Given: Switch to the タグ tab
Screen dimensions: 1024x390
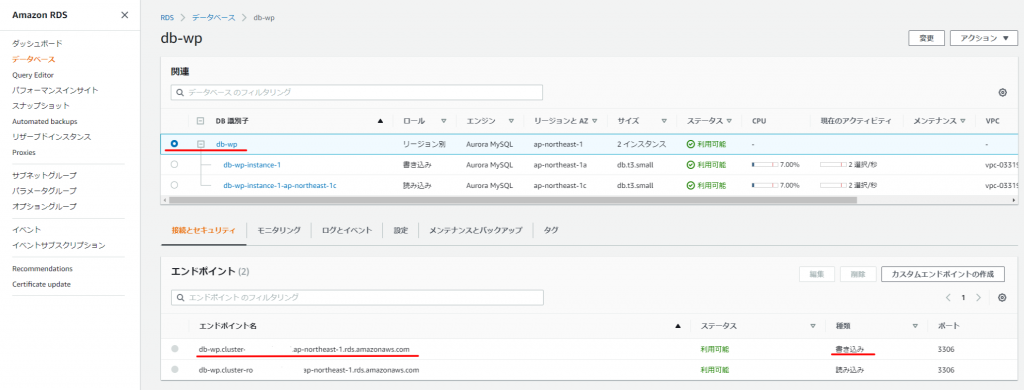Looking at the screenshot, I should click(551, 230).
